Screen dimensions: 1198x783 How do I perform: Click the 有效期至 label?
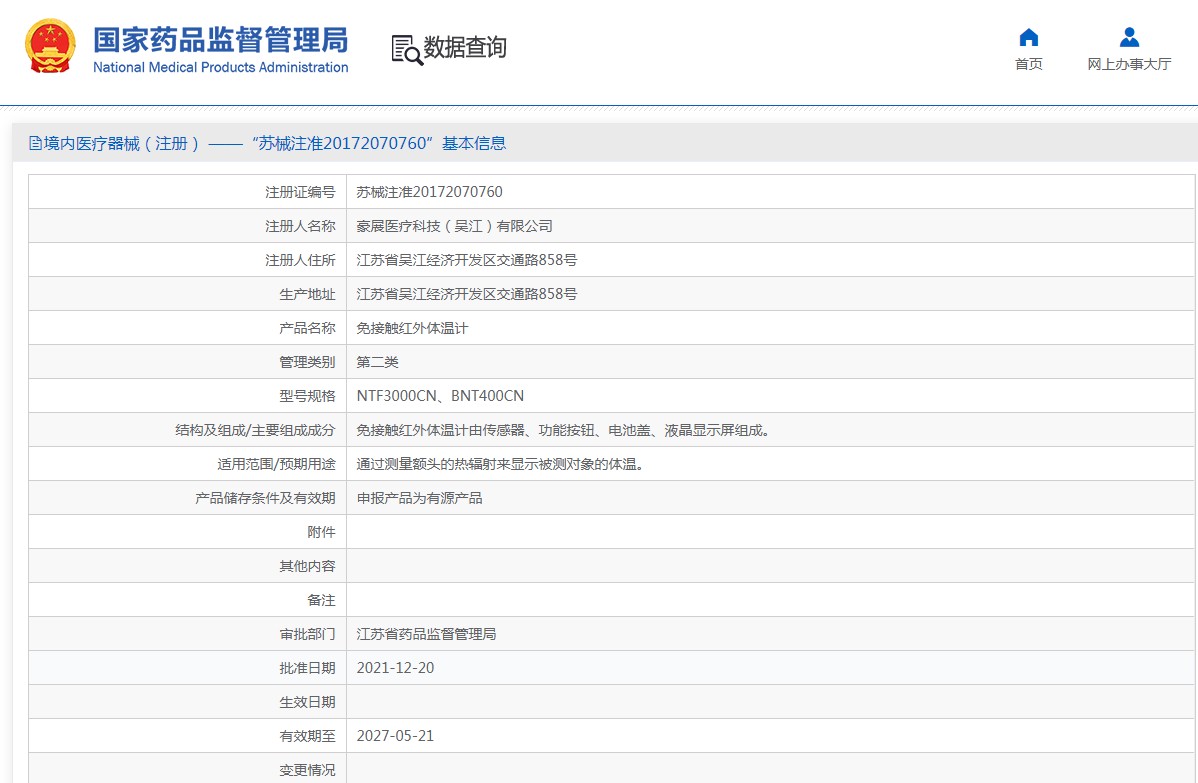(x=307, y=736)
